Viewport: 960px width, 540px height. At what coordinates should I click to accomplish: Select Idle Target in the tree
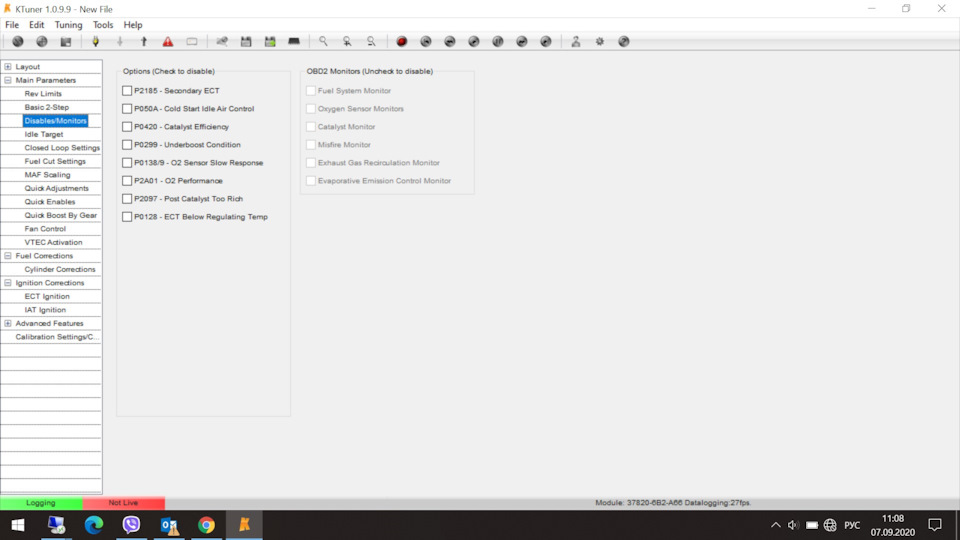tap(43, 134)
